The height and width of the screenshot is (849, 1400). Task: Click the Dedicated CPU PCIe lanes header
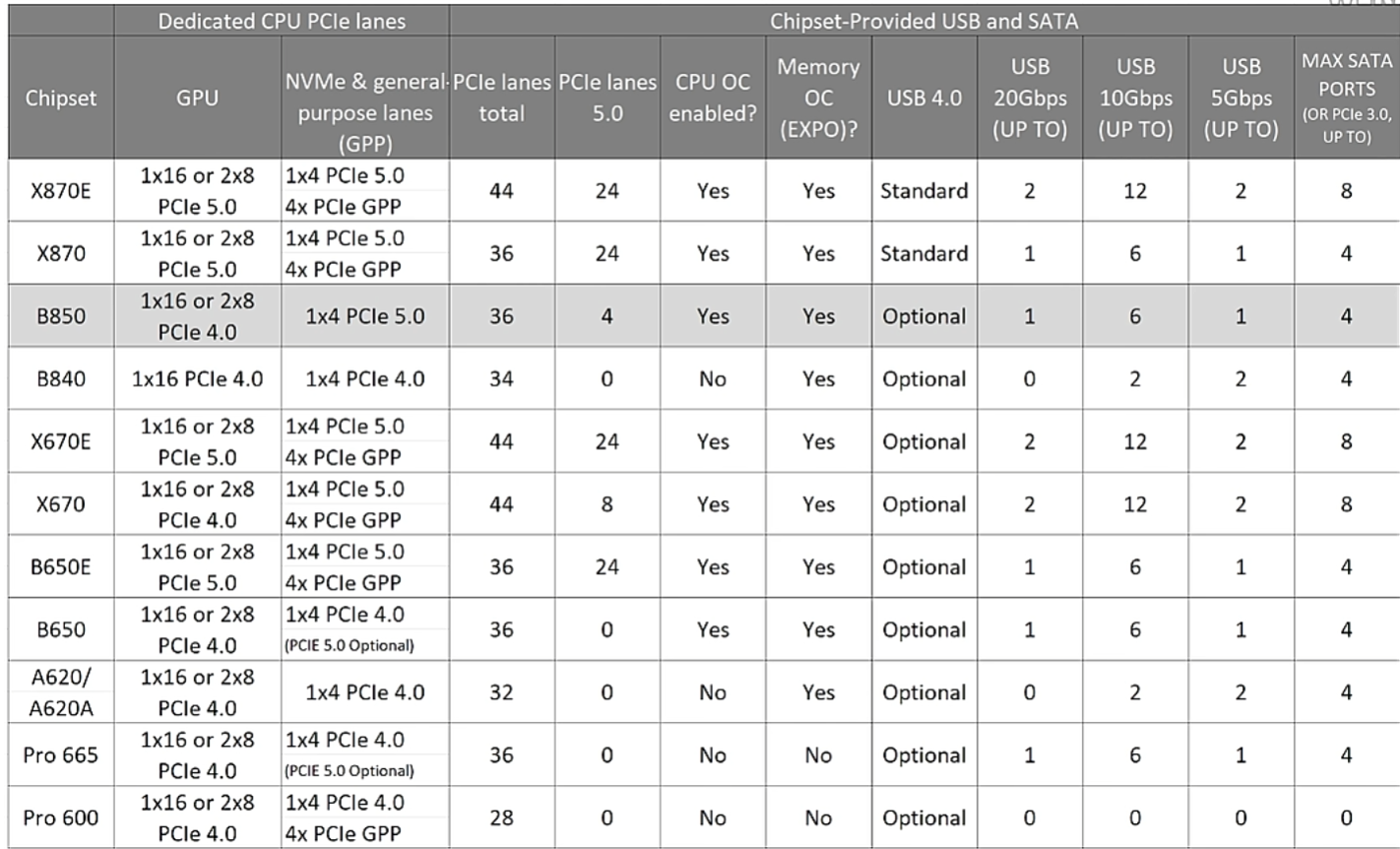pyautogui.click(x=282, y=20)
